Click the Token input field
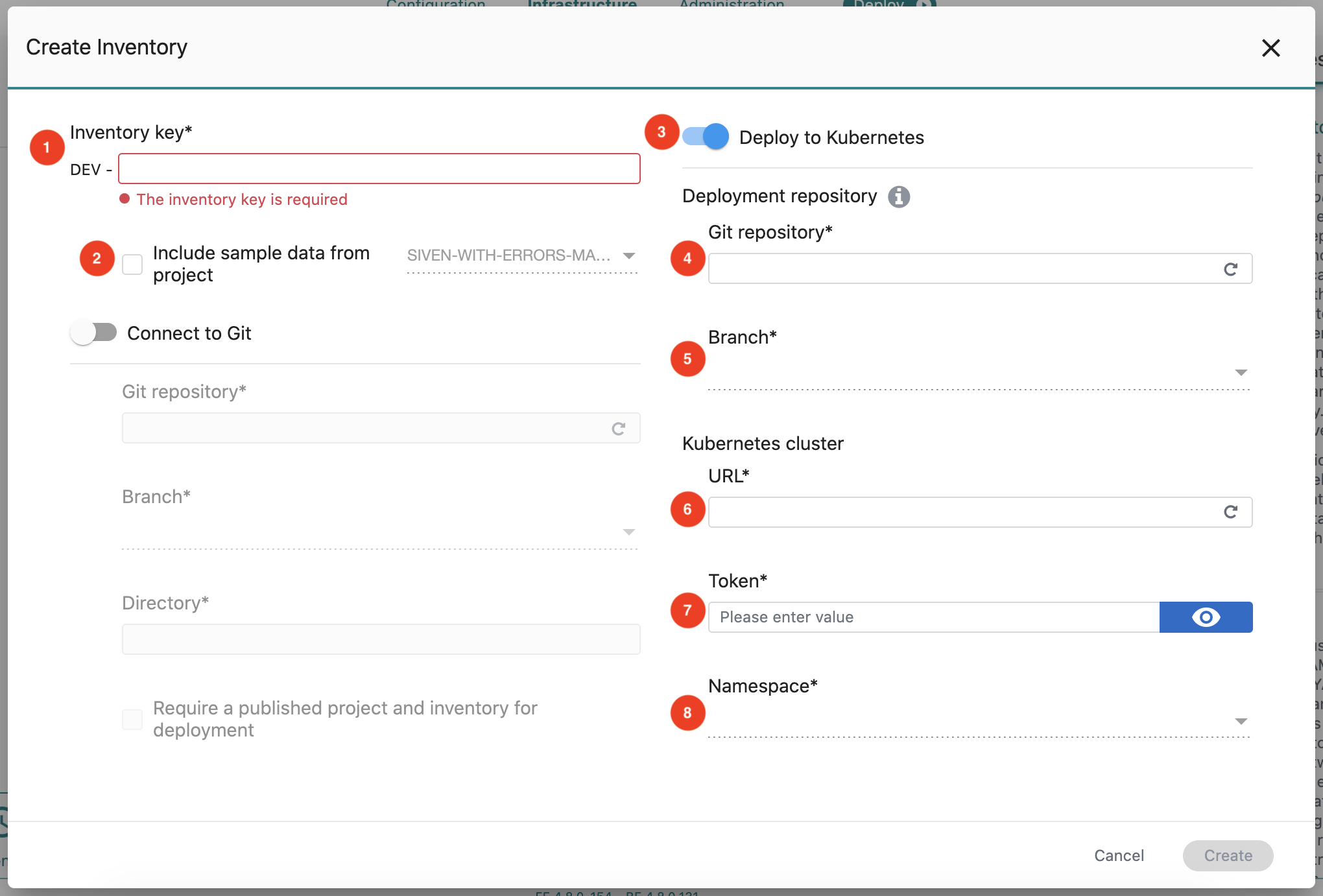 934,617
